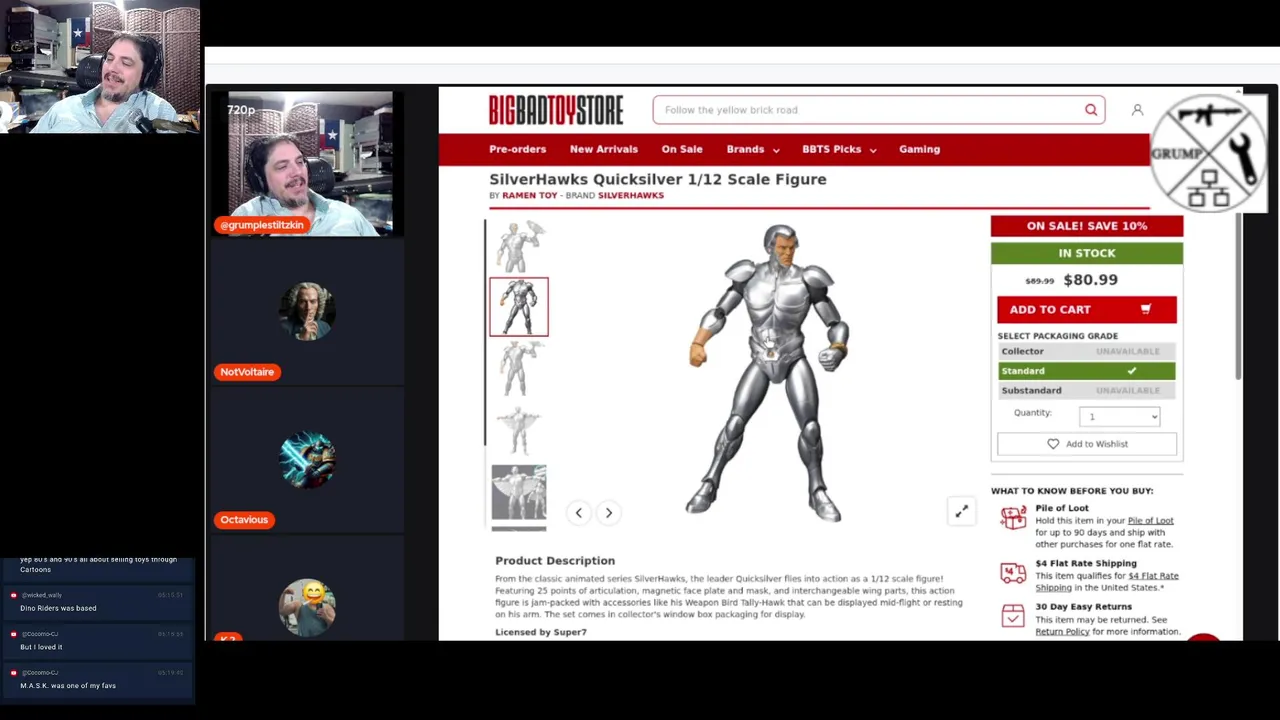Click the 'IN STOCK' status bar

pos(1086,253)
